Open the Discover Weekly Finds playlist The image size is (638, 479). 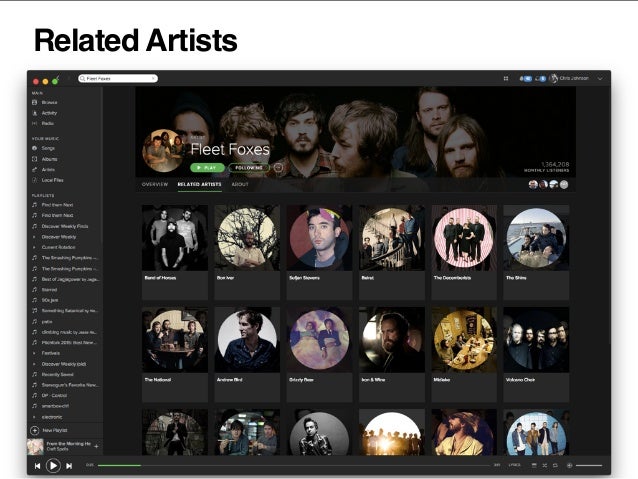[x=65, y=226]
